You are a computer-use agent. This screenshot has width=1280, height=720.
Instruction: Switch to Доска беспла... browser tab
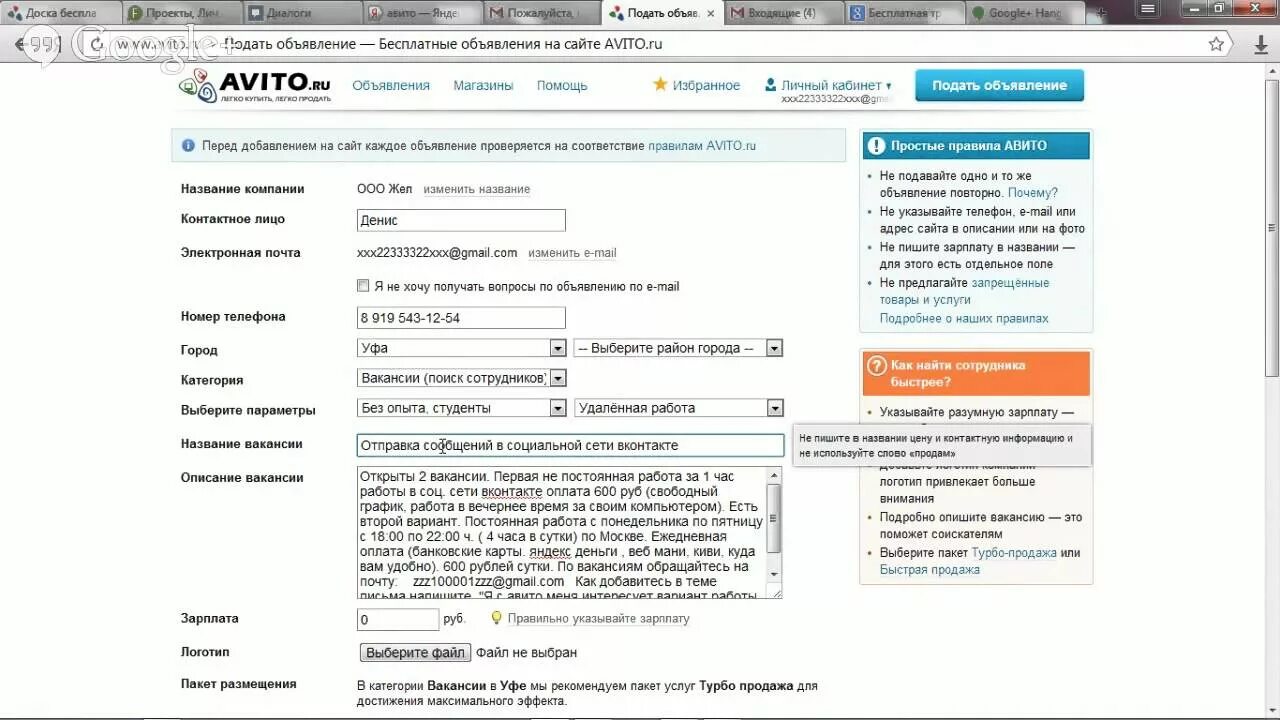tap(62, 13)
